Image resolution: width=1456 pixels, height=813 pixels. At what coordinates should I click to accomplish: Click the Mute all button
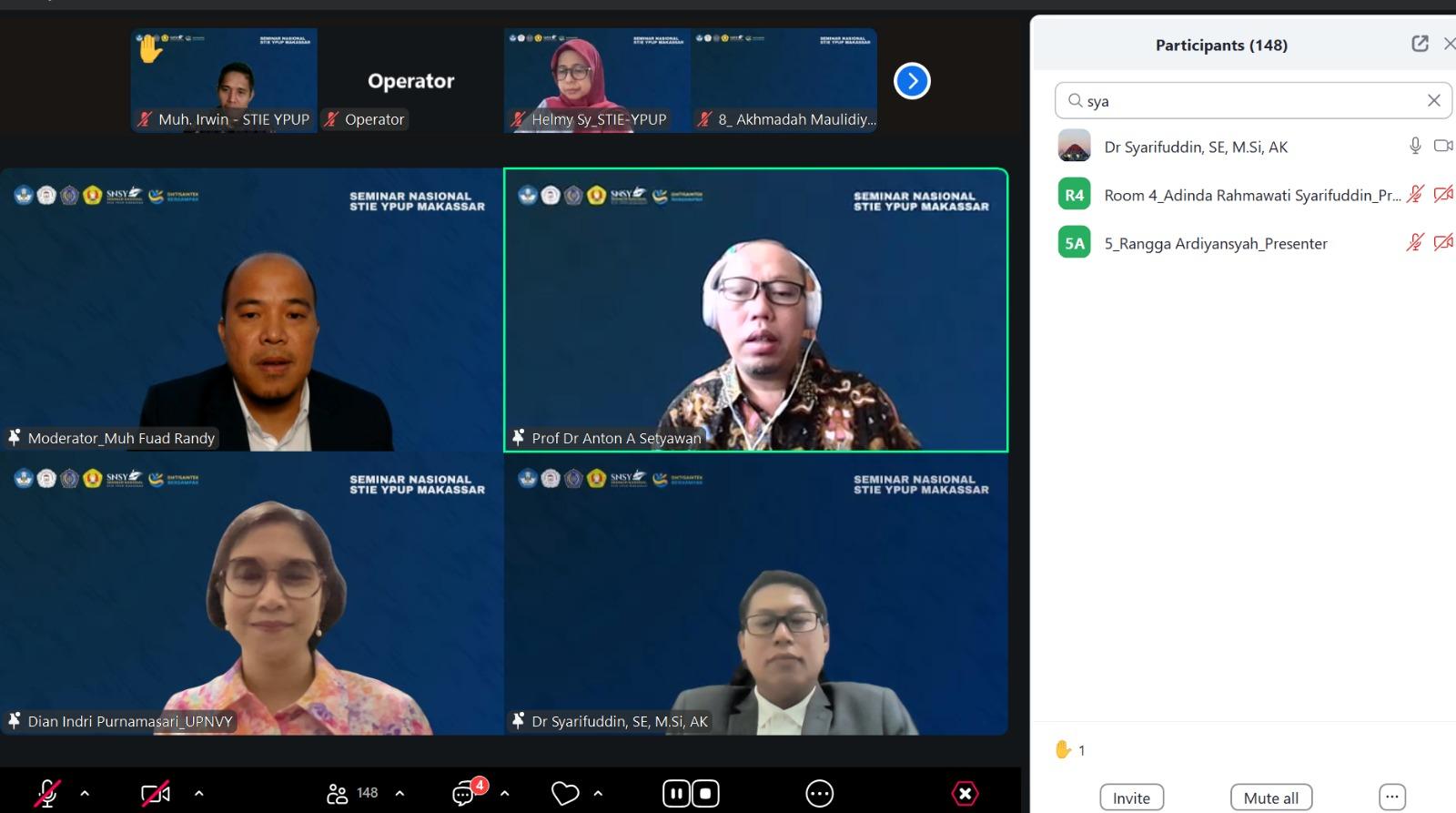coord(1271,798)
